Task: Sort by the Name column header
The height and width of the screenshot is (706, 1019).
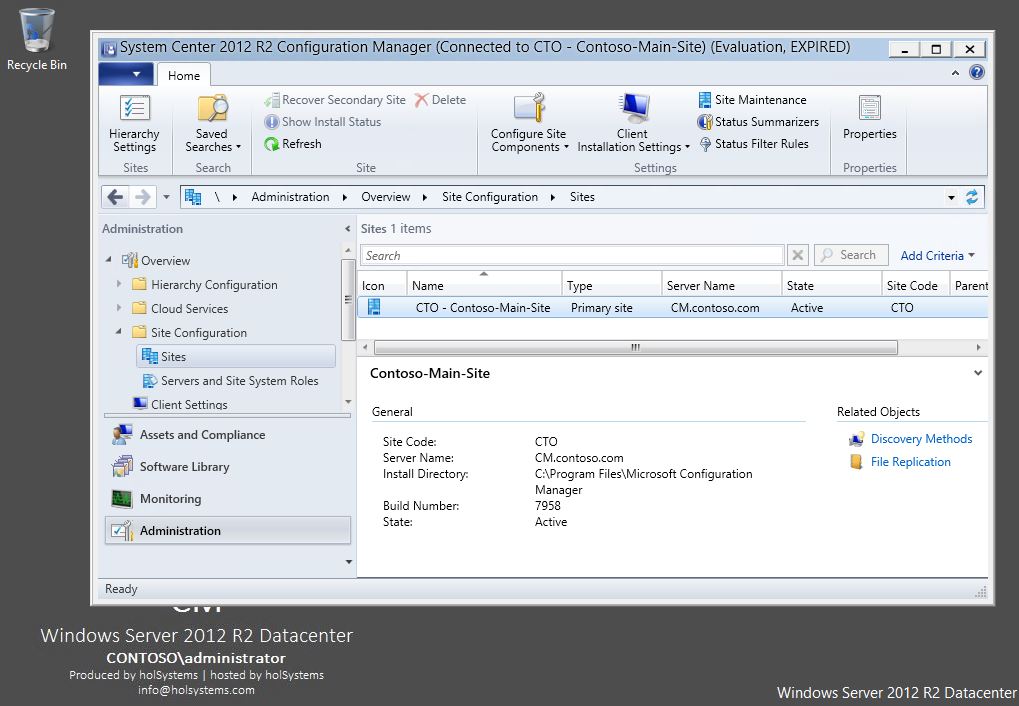Action: [x=484, y=285]
